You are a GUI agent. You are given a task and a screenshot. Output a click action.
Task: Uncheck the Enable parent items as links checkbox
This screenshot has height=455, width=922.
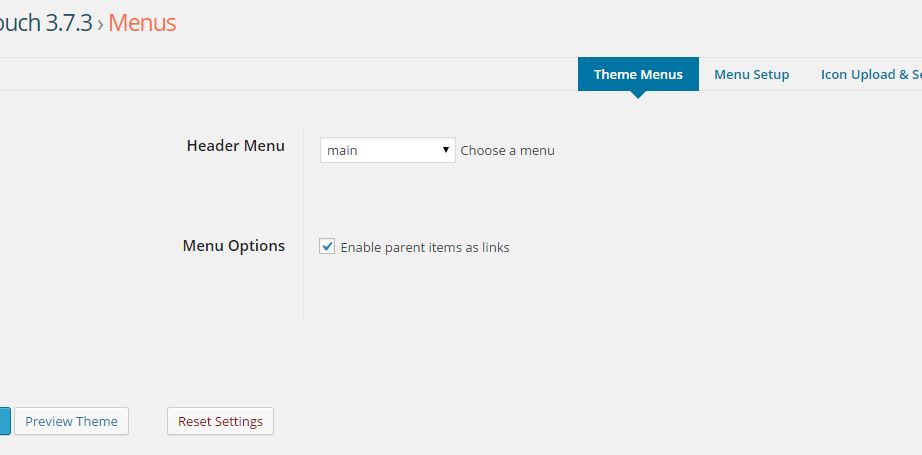pos(327,246)
